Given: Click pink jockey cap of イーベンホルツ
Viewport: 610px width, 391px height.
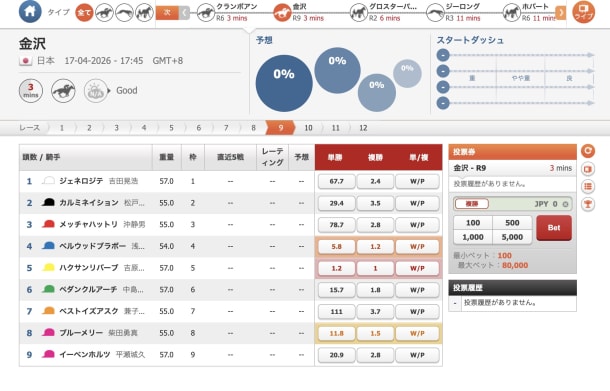Looking at the screenshot, I should (x=48, y=354).
